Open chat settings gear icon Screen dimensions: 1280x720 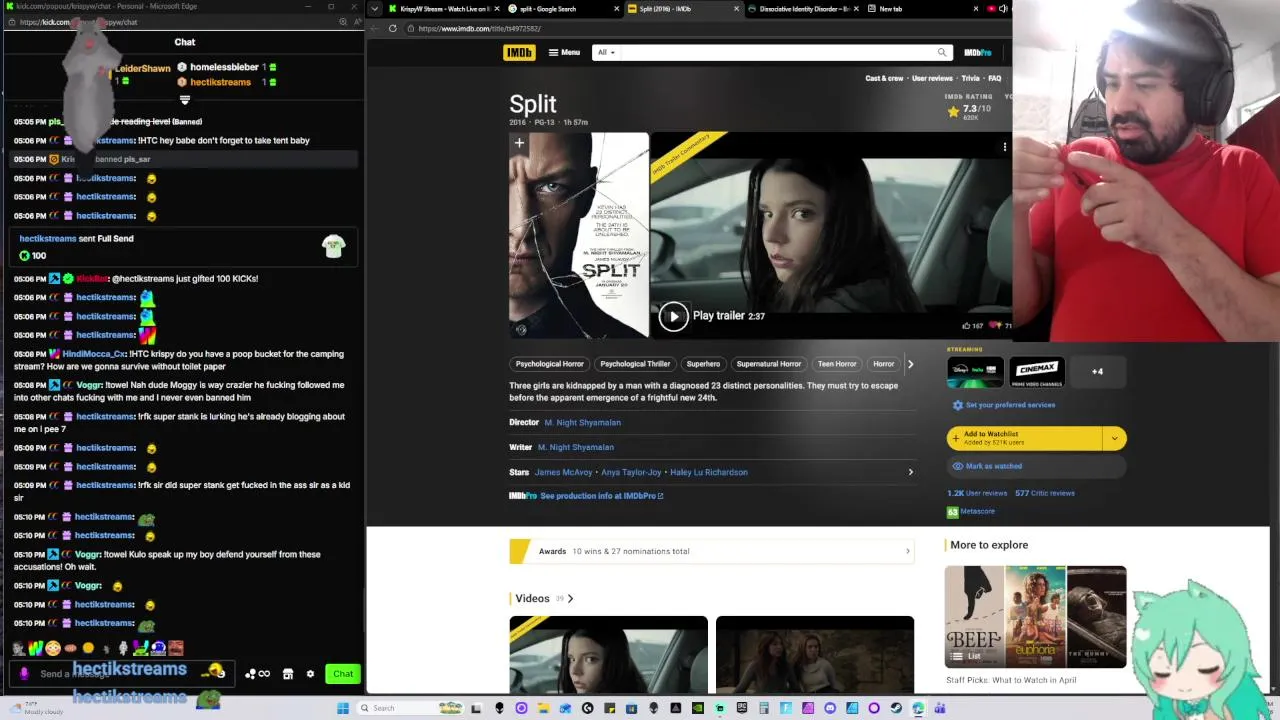[x=310, y=674]
